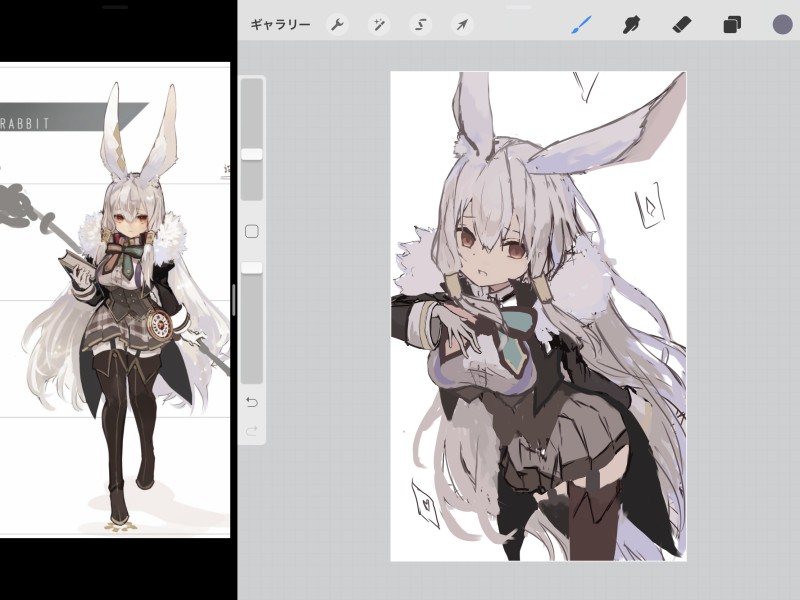Click the brush size slider handle
Viewport: 800px width, 600px height.
[252, 155]
